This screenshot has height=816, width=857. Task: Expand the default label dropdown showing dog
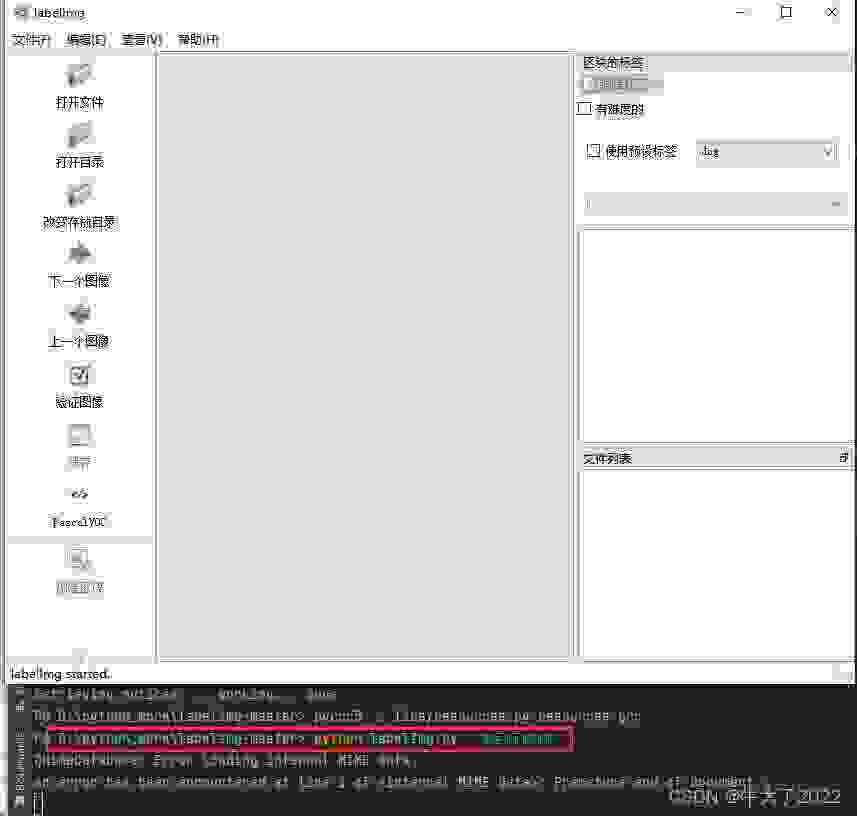pos(766,152)
